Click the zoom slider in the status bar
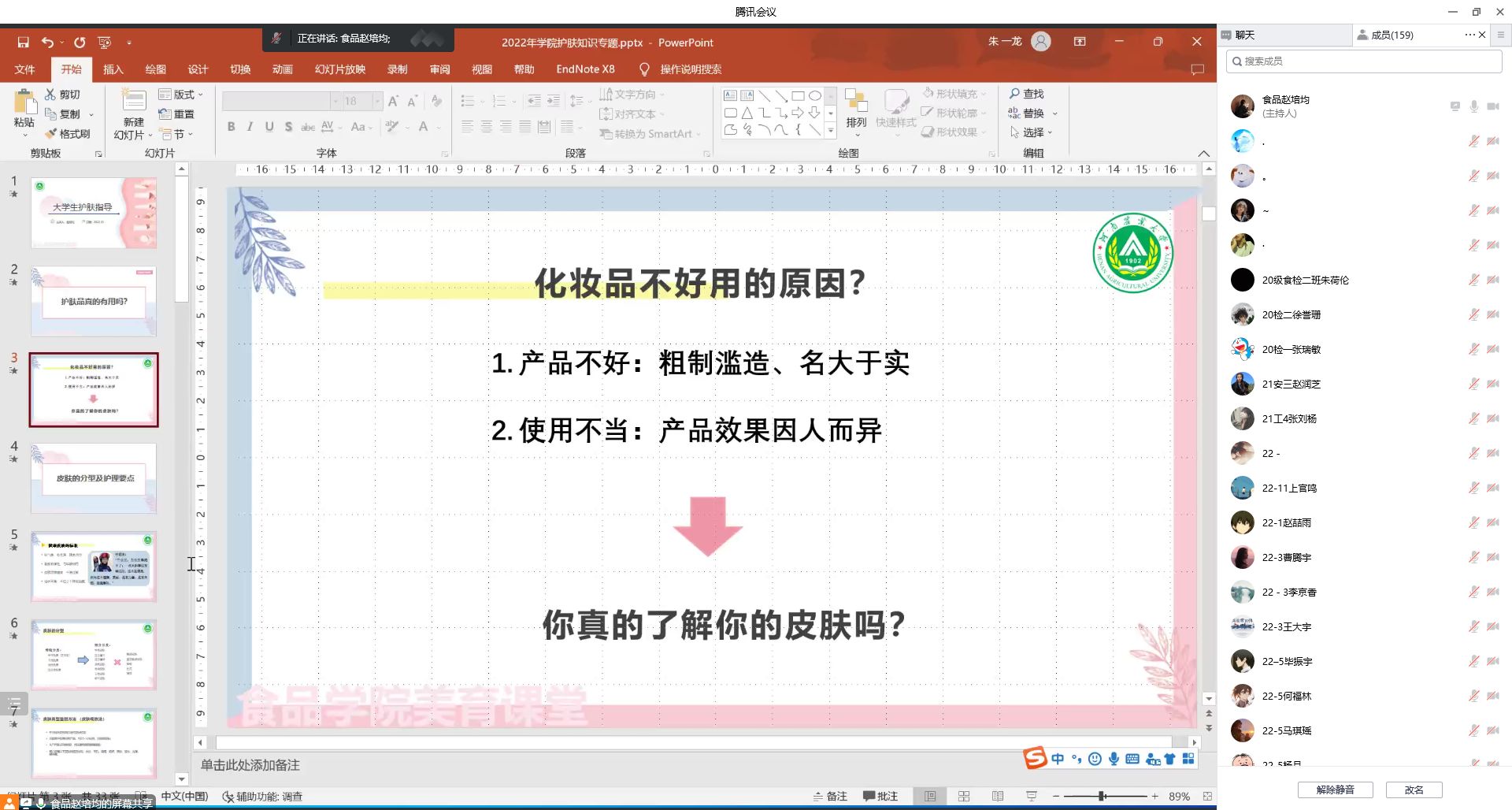The height and width of the screenshot is (810, 1512). coord(1102,797)
